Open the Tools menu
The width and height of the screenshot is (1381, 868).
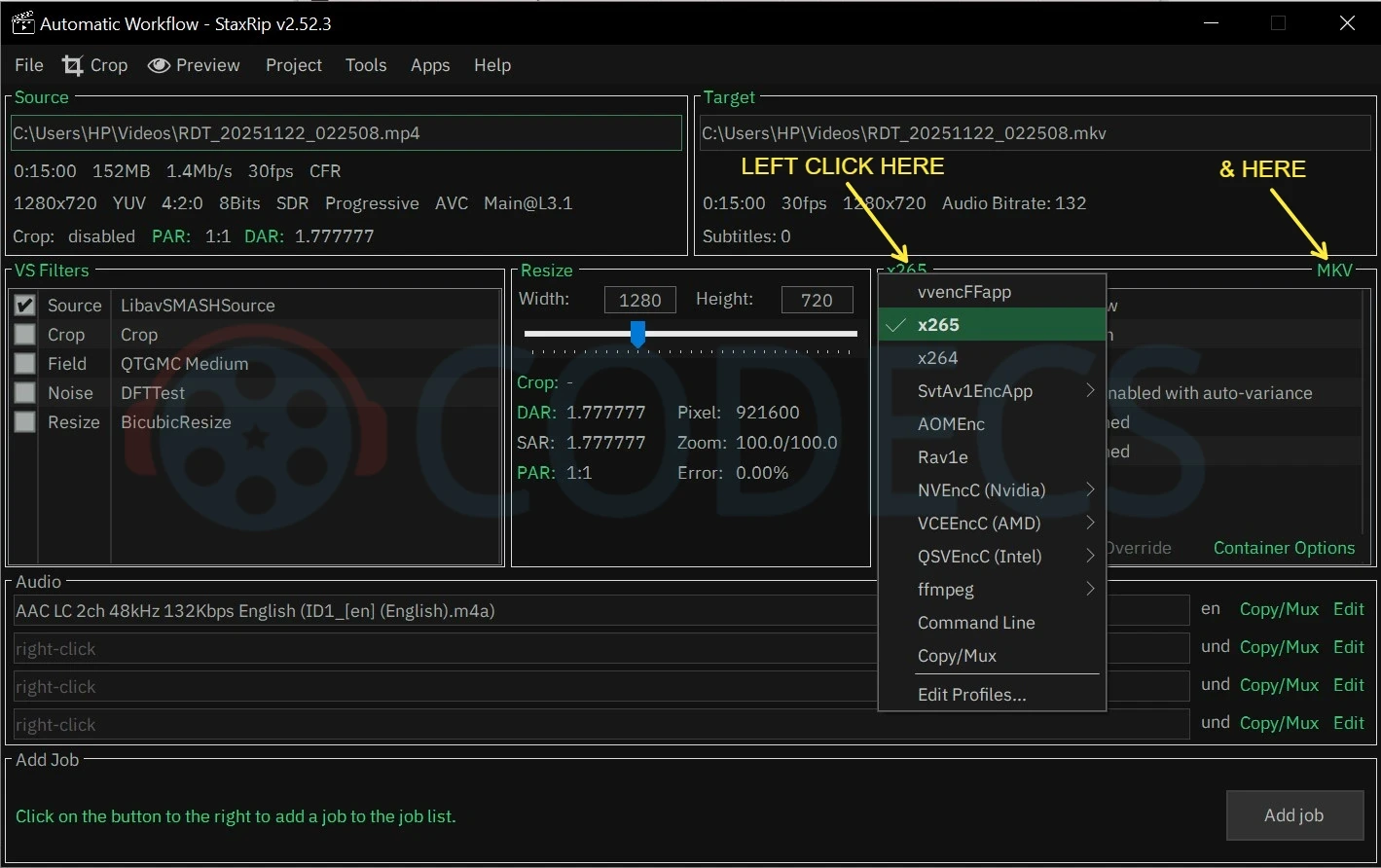click(x=366, y=65)
